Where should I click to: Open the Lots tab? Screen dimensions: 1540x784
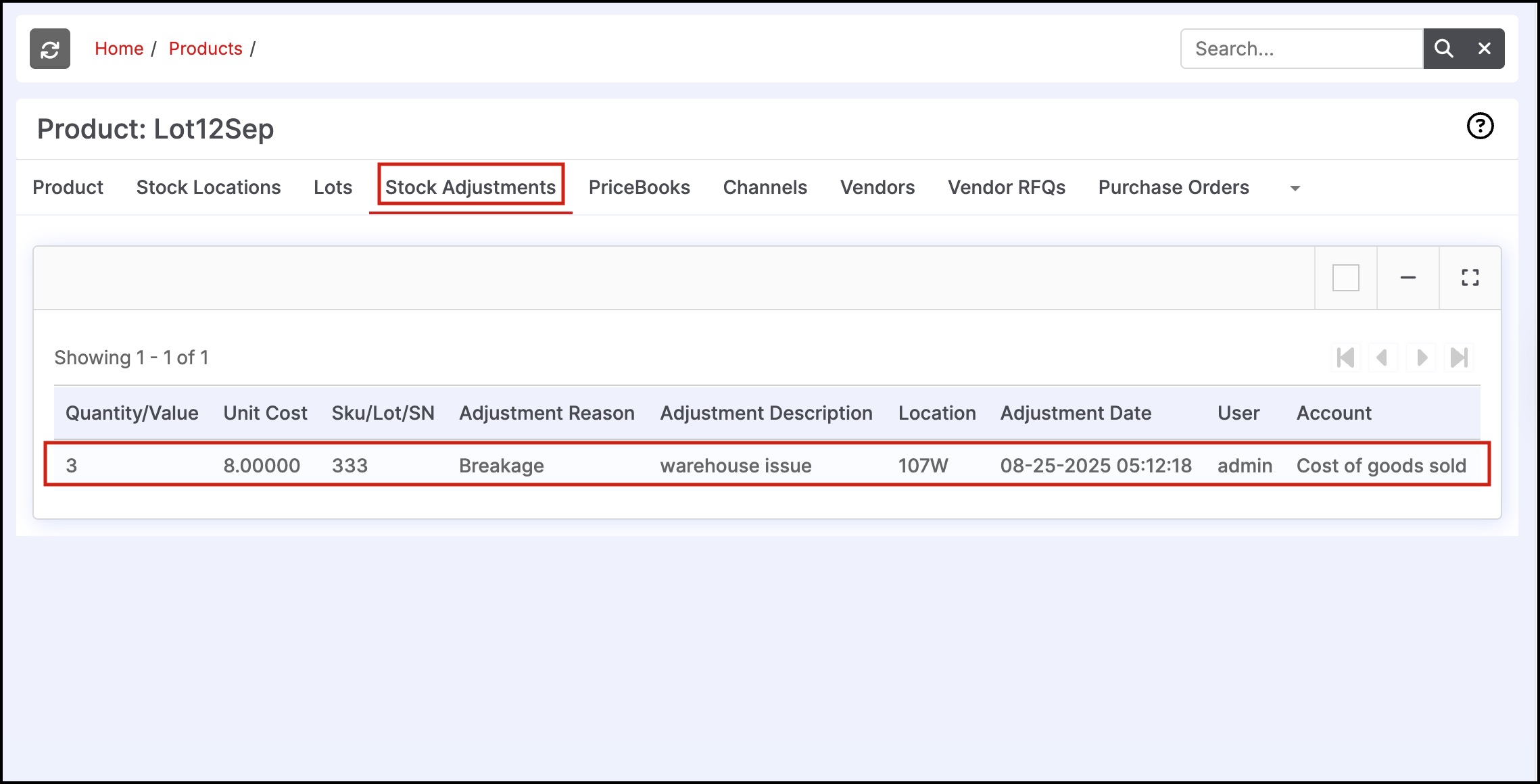[333, 187]
